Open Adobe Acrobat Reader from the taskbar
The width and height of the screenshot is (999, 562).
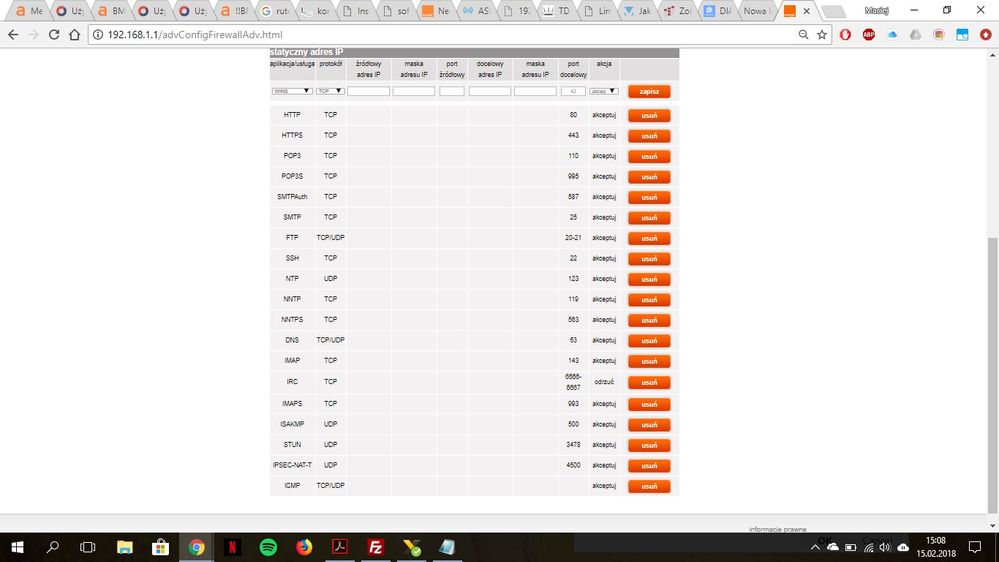[340, 547]
